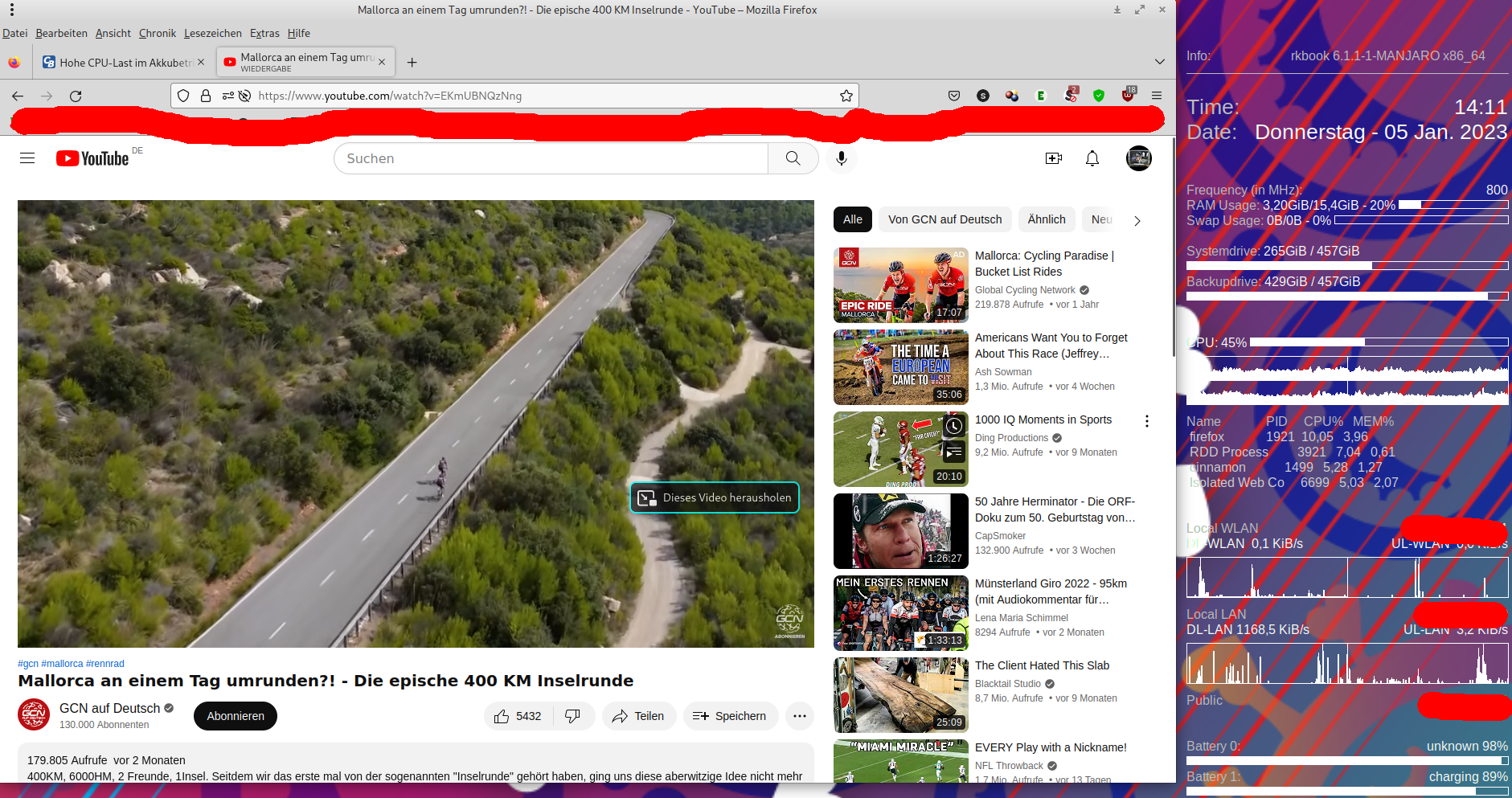Click the Teilen share button
Viewport: 1512px width, 798px height.
pyautogui.click(x=638, y=716)
